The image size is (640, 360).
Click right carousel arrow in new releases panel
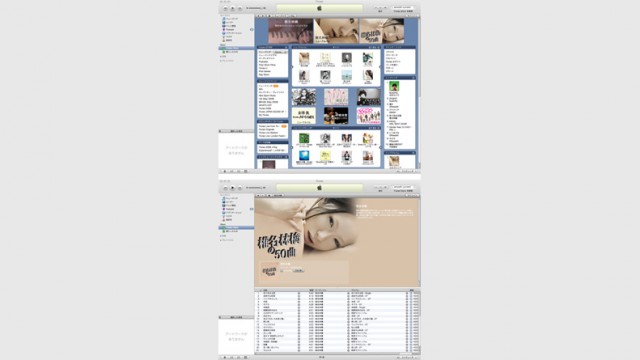coord(381,67)
